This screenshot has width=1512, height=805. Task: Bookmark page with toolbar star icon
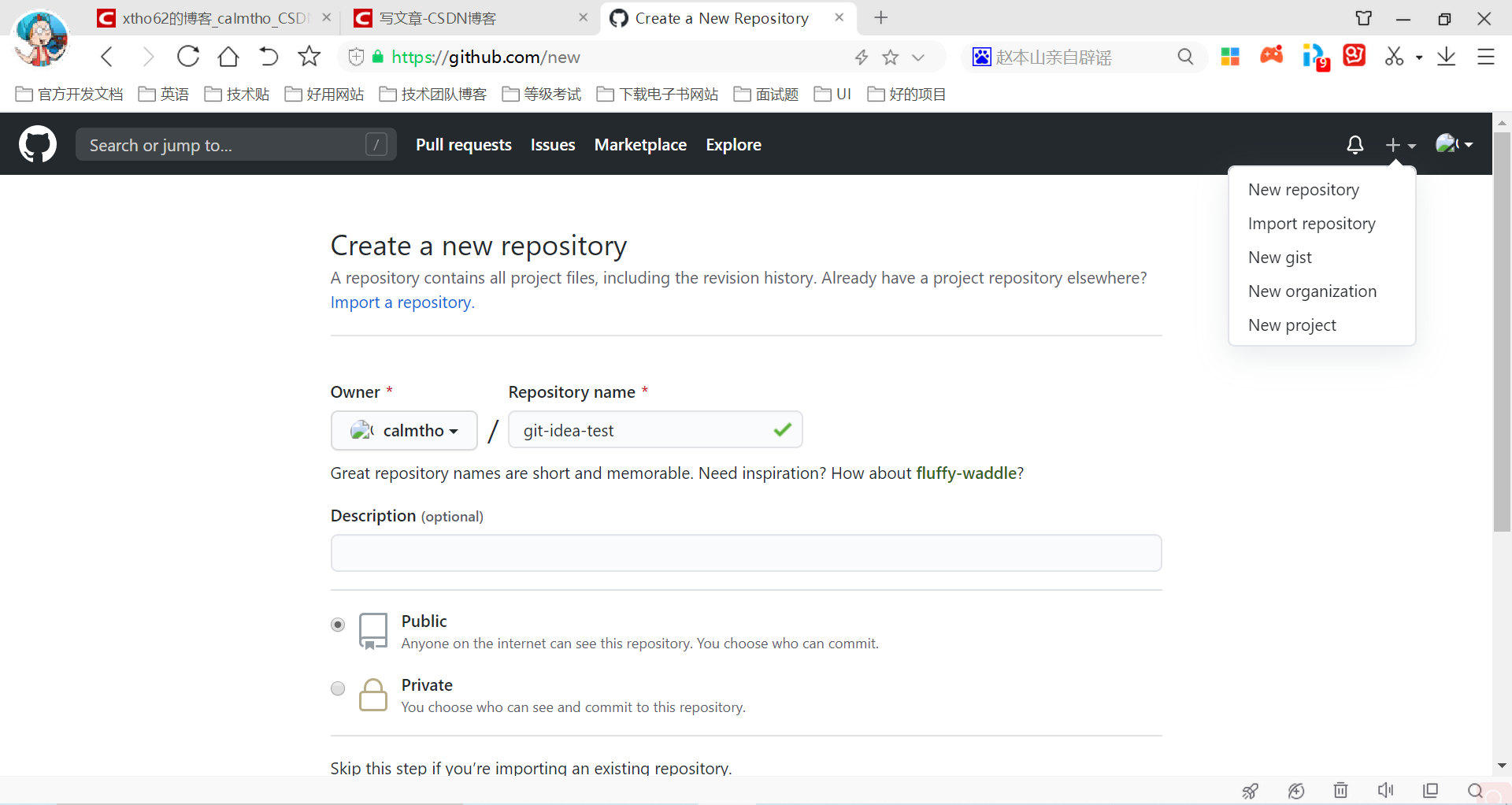click(x=309, y=56)
